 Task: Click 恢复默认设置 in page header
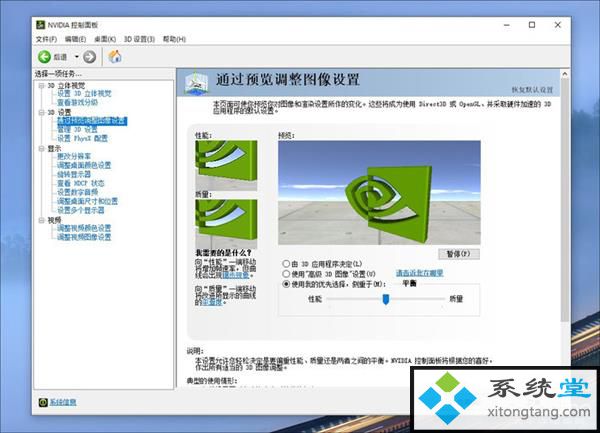click(x=532, y=90)
